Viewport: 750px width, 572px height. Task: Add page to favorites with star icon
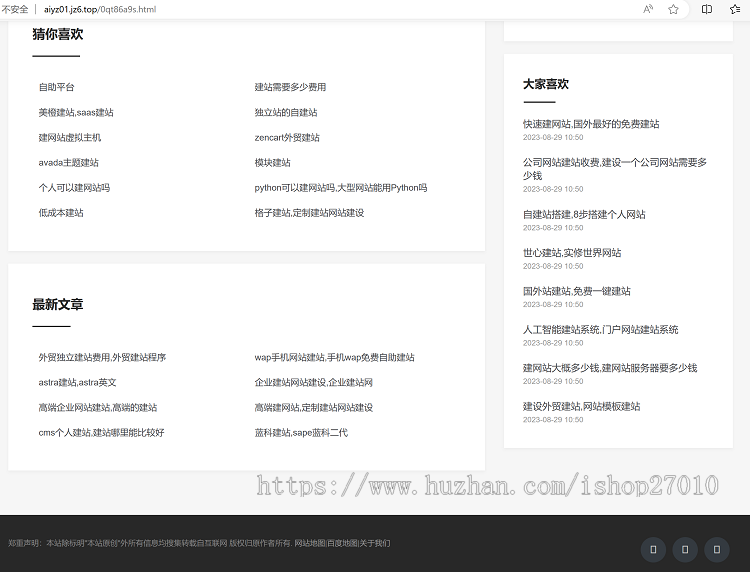coord(673,9)
